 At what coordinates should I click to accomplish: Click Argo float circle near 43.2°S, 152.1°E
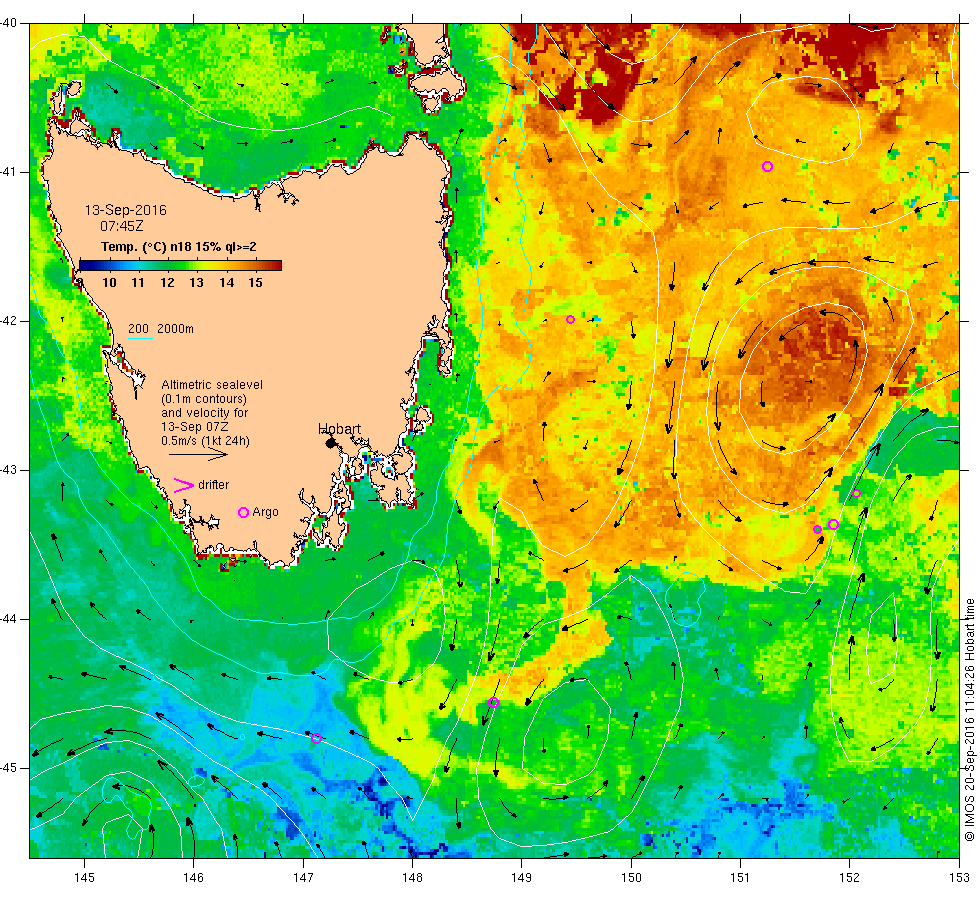856,494
